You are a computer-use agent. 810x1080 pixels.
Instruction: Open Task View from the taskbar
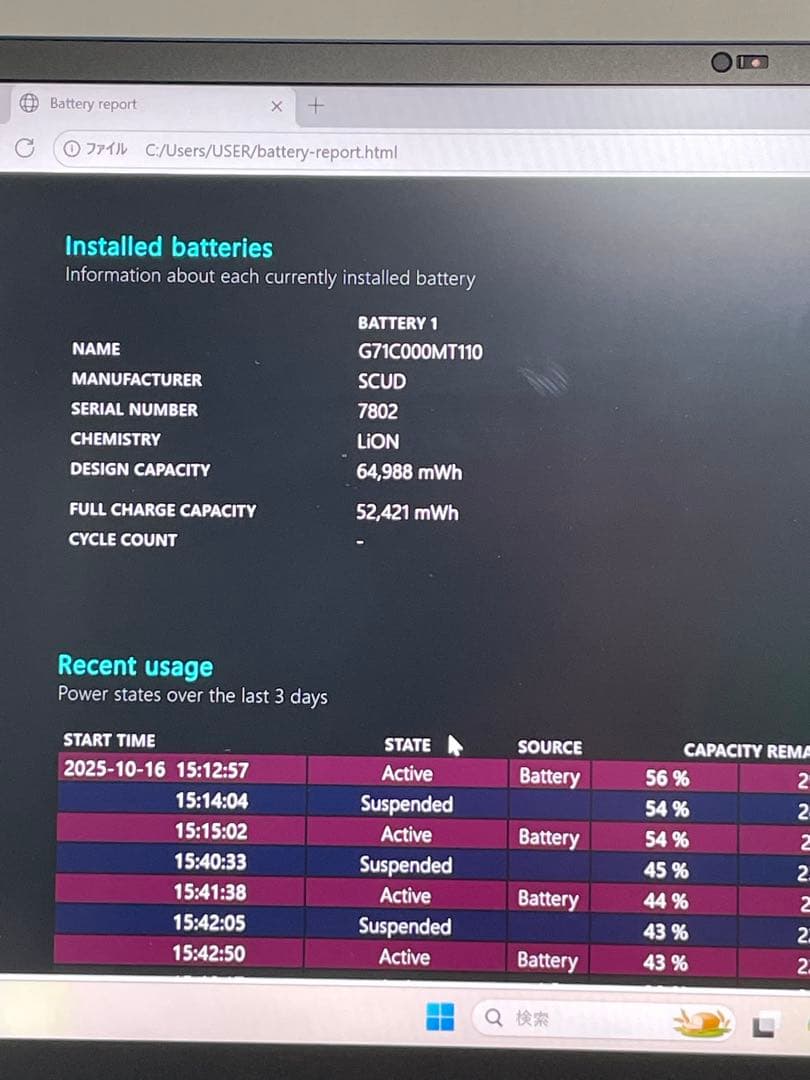766,1022
